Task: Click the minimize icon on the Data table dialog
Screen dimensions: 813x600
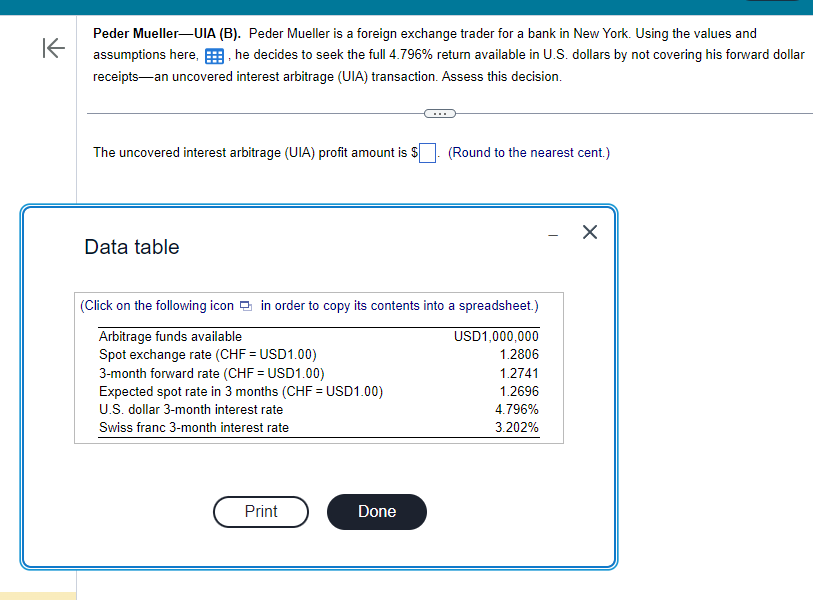Action: pyautogui.click(x=551, y=232)
